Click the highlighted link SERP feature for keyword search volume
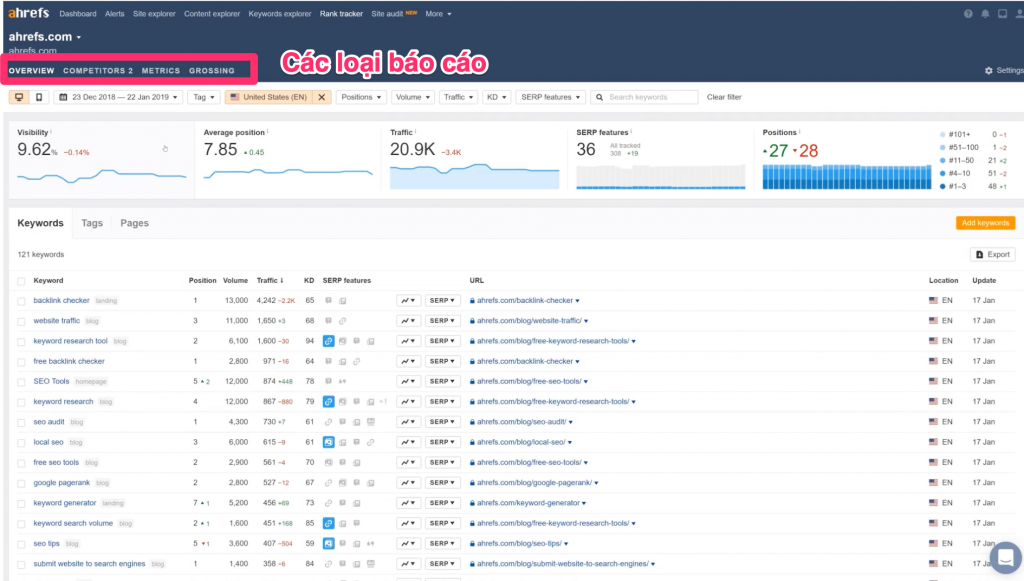 tap(328, 523)
